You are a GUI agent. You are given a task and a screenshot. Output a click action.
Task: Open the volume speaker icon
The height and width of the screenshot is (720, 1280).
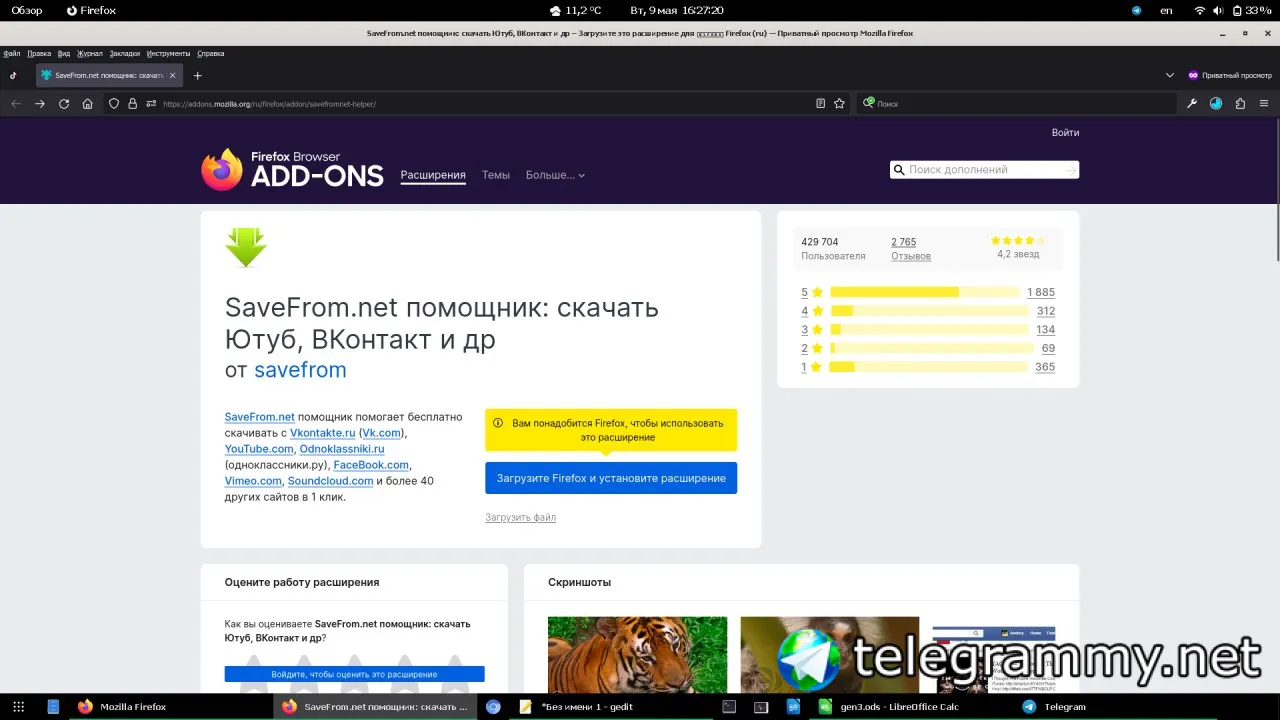1218,10
